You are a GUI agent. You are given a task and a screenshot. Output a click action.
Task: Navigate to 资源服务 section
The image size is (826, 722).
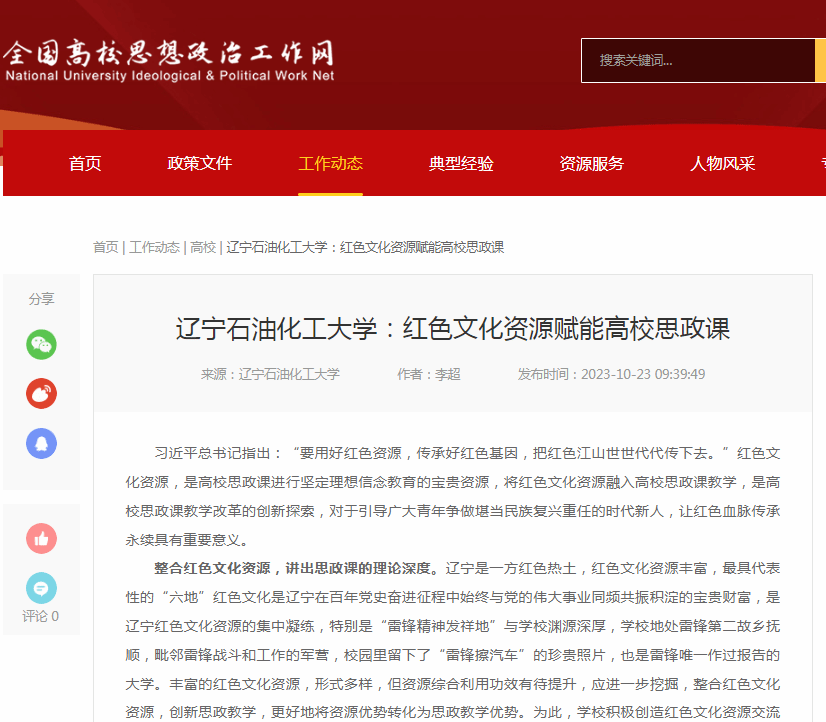click(x=591, y=164)
